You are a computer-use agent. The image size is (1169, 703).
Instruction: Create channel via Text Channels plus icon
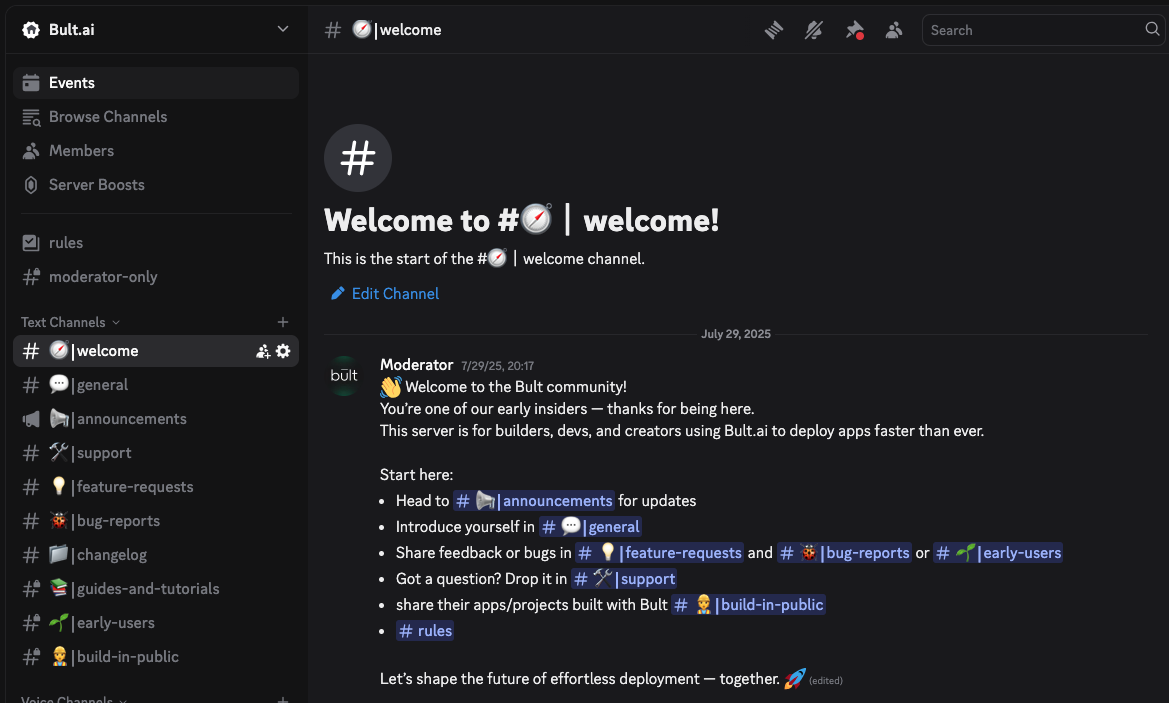pos(283,322)
